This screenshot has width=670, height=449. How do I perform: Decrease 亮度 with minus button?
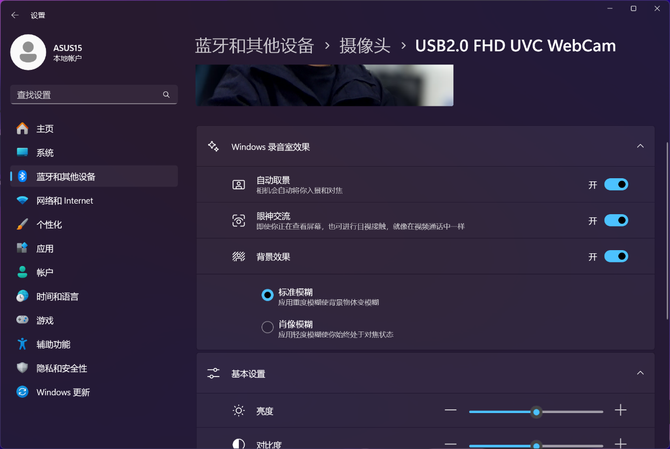point(450,410)
